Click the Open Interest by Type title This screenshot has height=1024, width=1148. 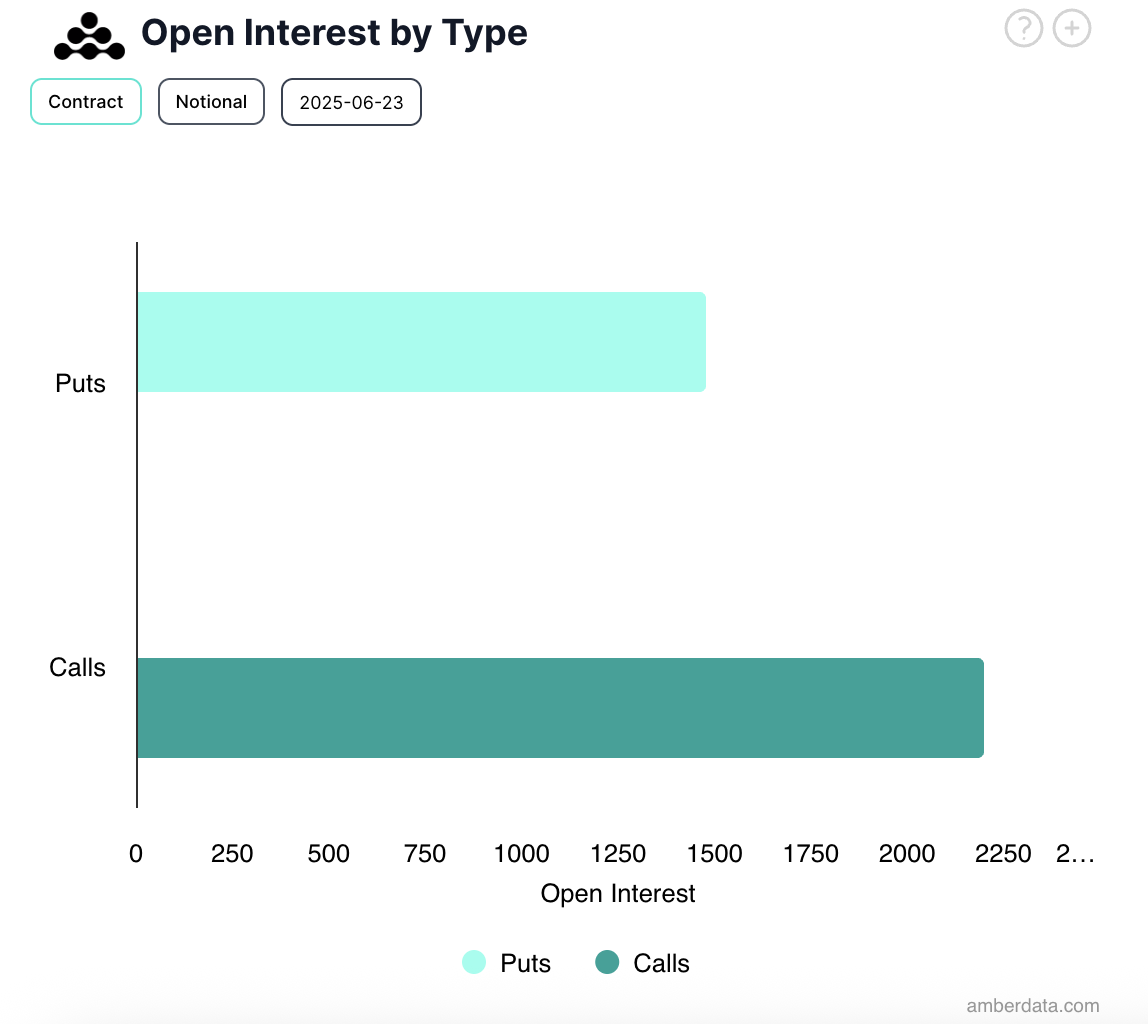(335, 32)
